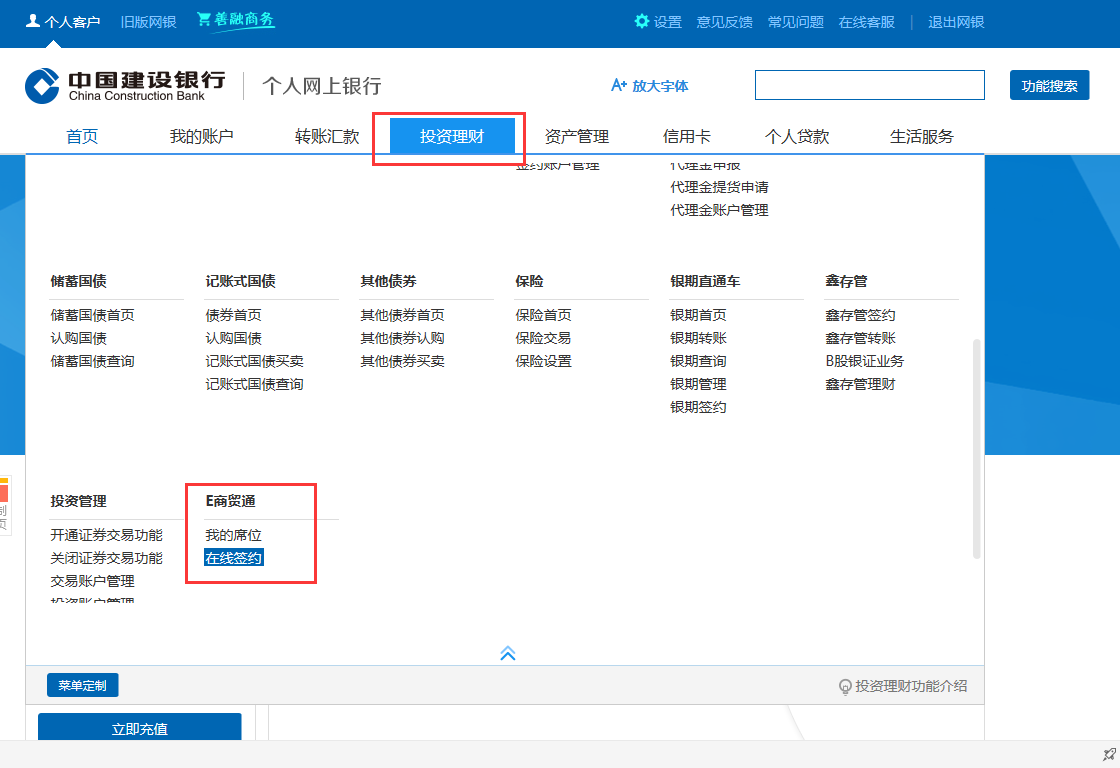The image size is (1120, 768).
Task: Open 鑫存管转账
Action: coord(860,338)
